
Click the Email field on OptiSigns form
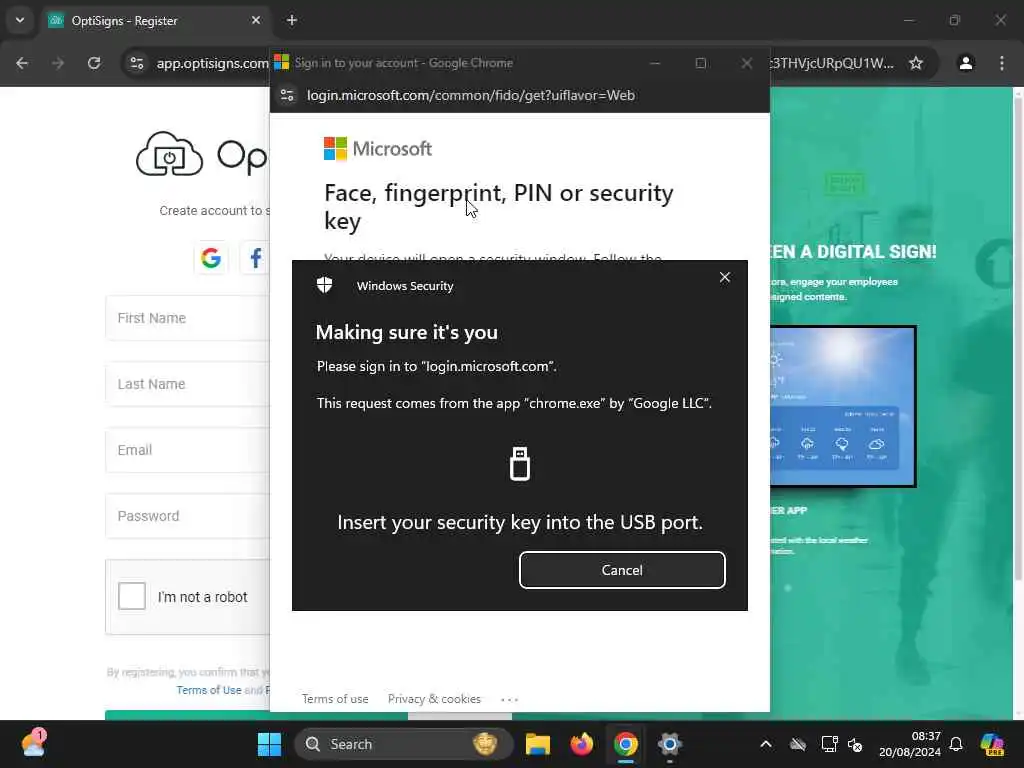(187, 450)
